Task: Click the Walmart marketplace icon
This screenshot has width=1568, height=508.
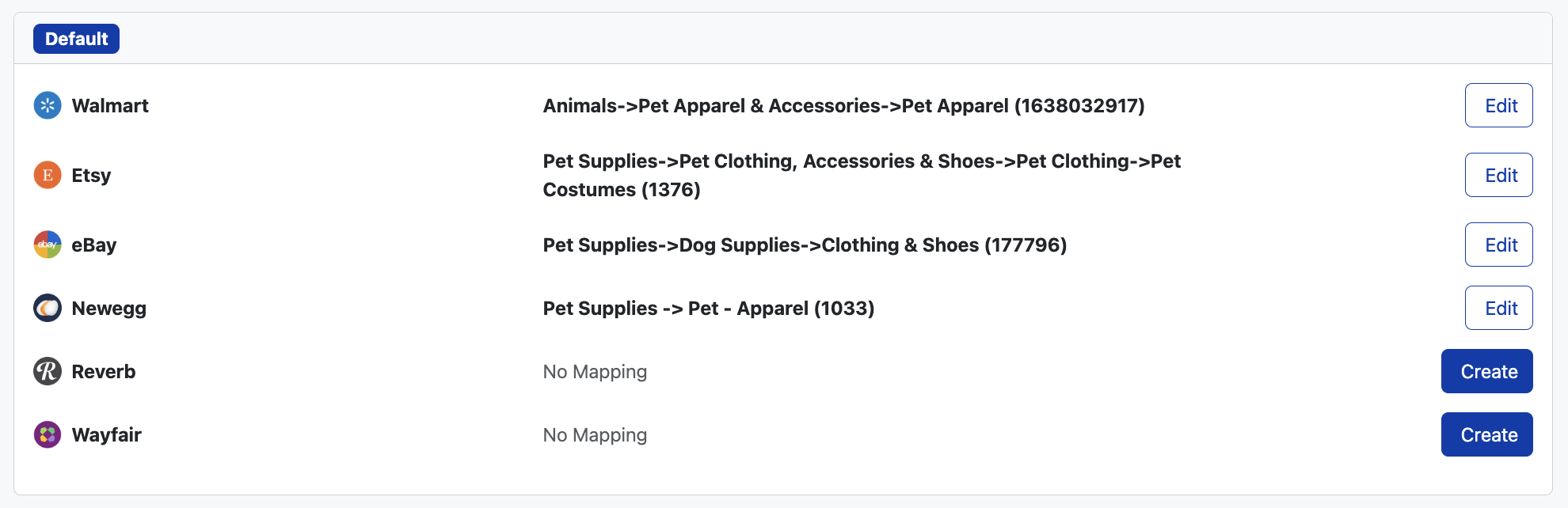Action: [48, 105]
